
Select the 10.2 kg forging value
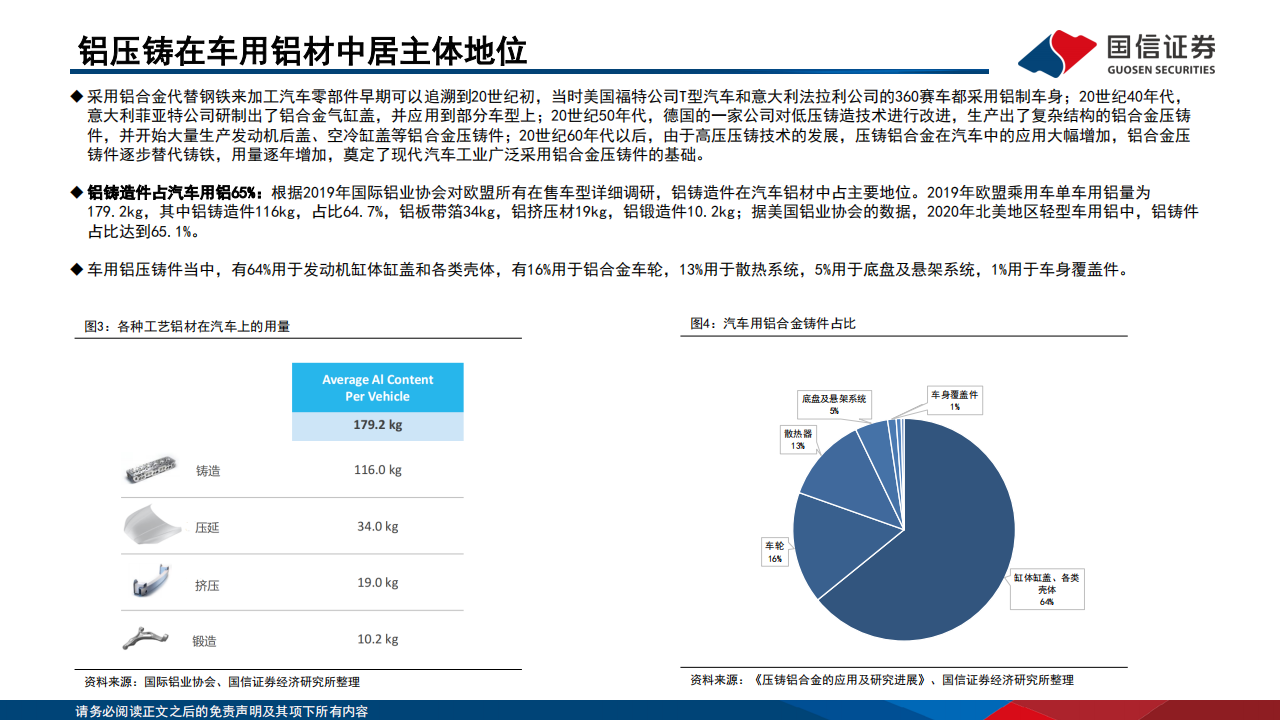click(x=378, y=639)
